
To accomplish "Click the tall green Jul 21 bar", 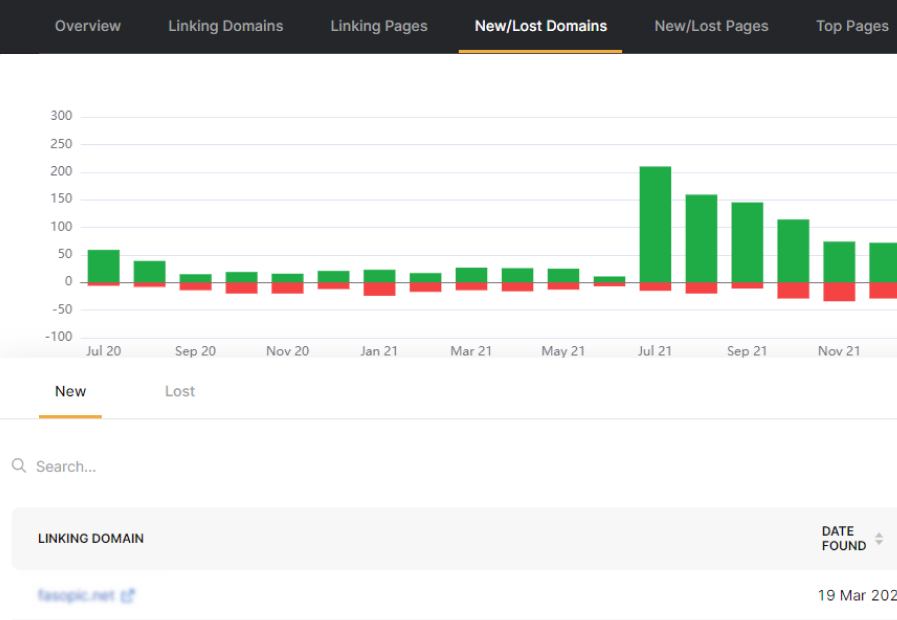I will pyautogui.click(x=655, y=224).
